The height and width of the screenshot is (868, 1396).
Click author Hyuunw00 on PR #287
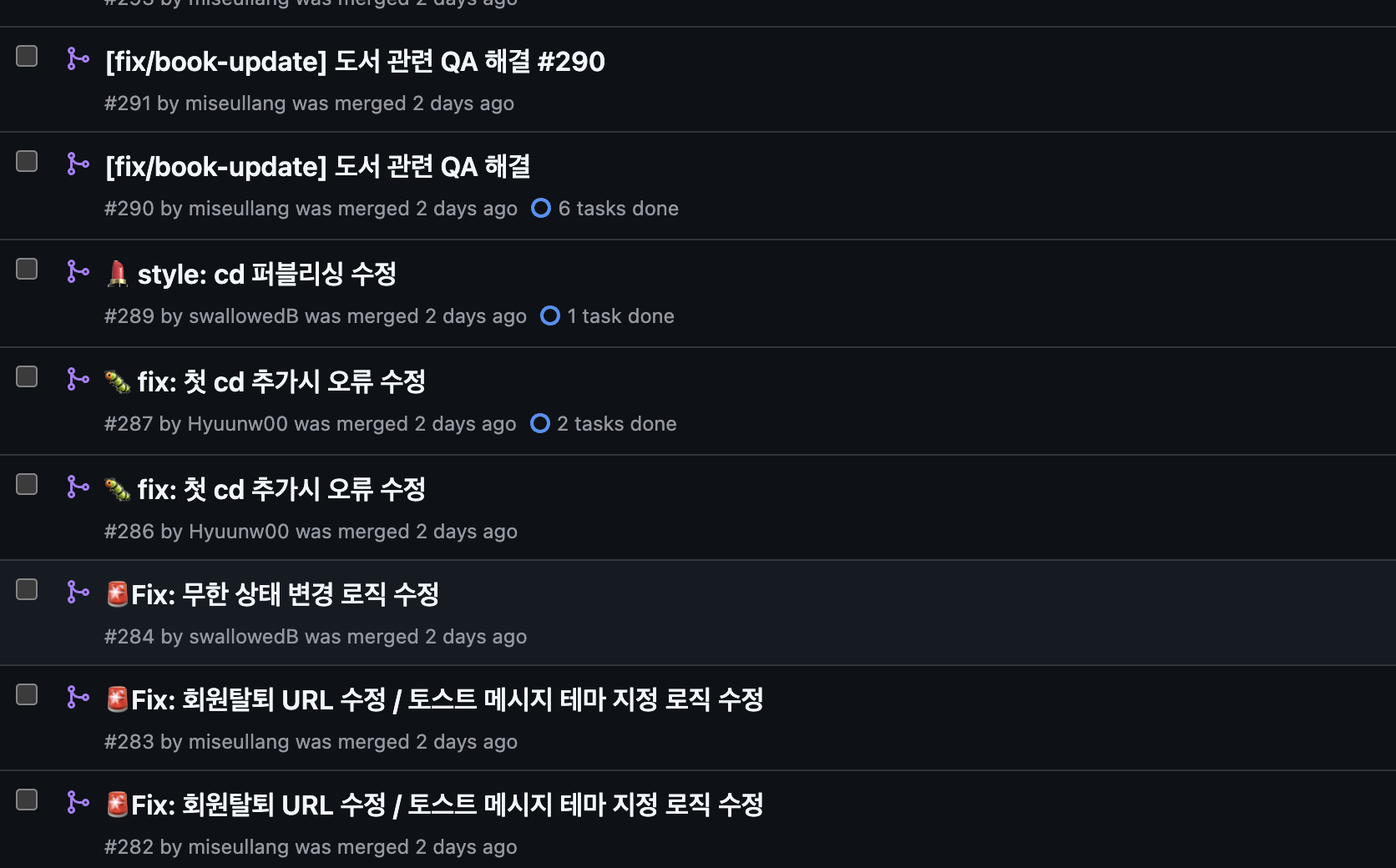237,424
